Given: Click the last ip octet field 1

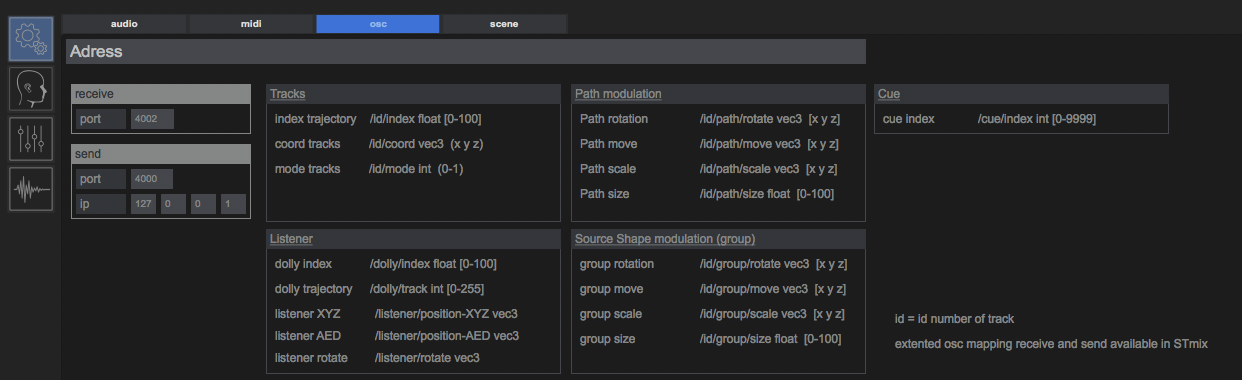Looking at the screenshot, I should coord(232,204).
